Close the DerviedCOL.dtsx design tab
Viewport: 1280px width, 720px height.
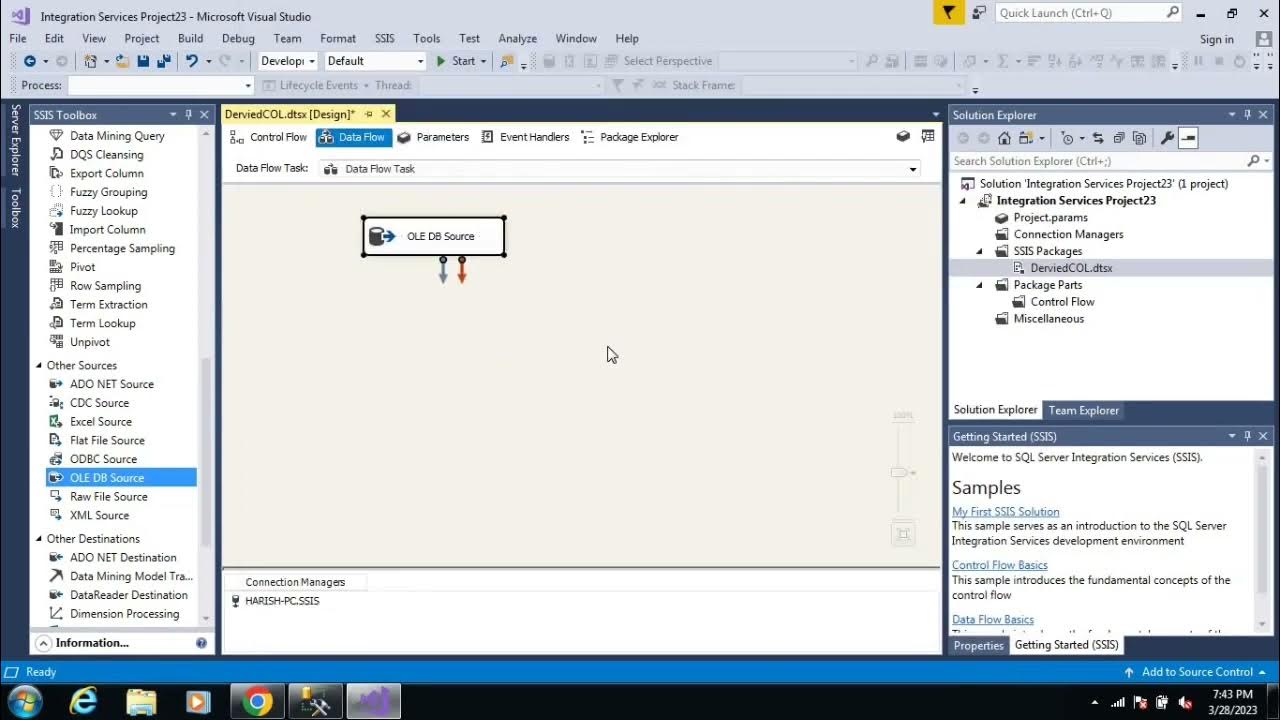[x=386, y=114]
